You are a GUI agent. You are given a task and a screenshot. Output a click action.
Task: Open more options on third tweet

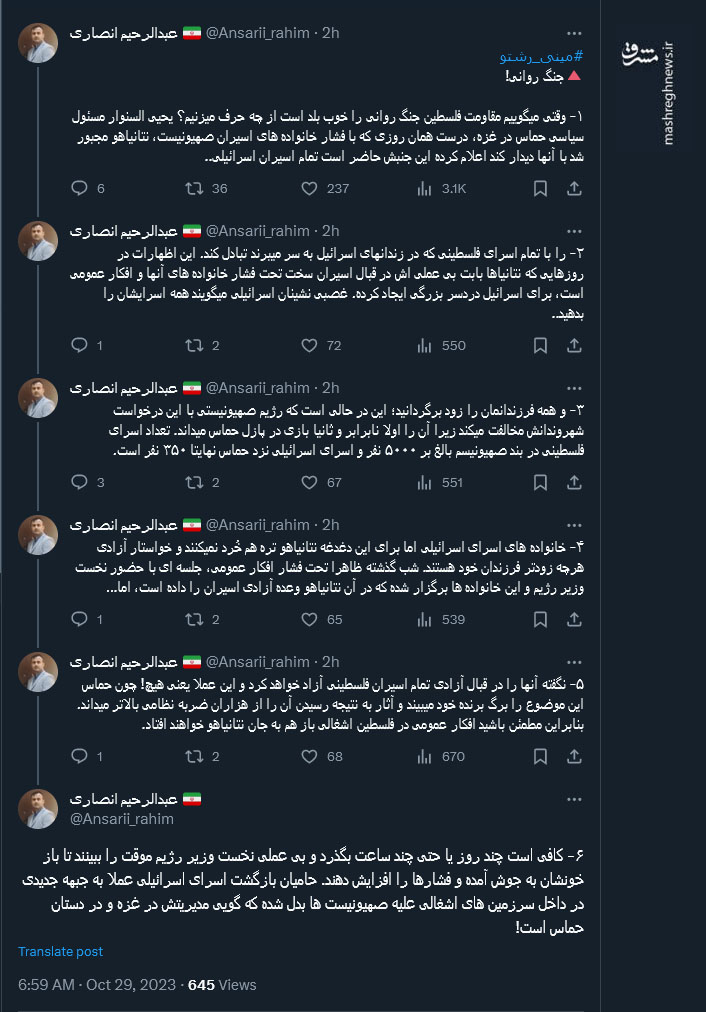click(574, 387)
